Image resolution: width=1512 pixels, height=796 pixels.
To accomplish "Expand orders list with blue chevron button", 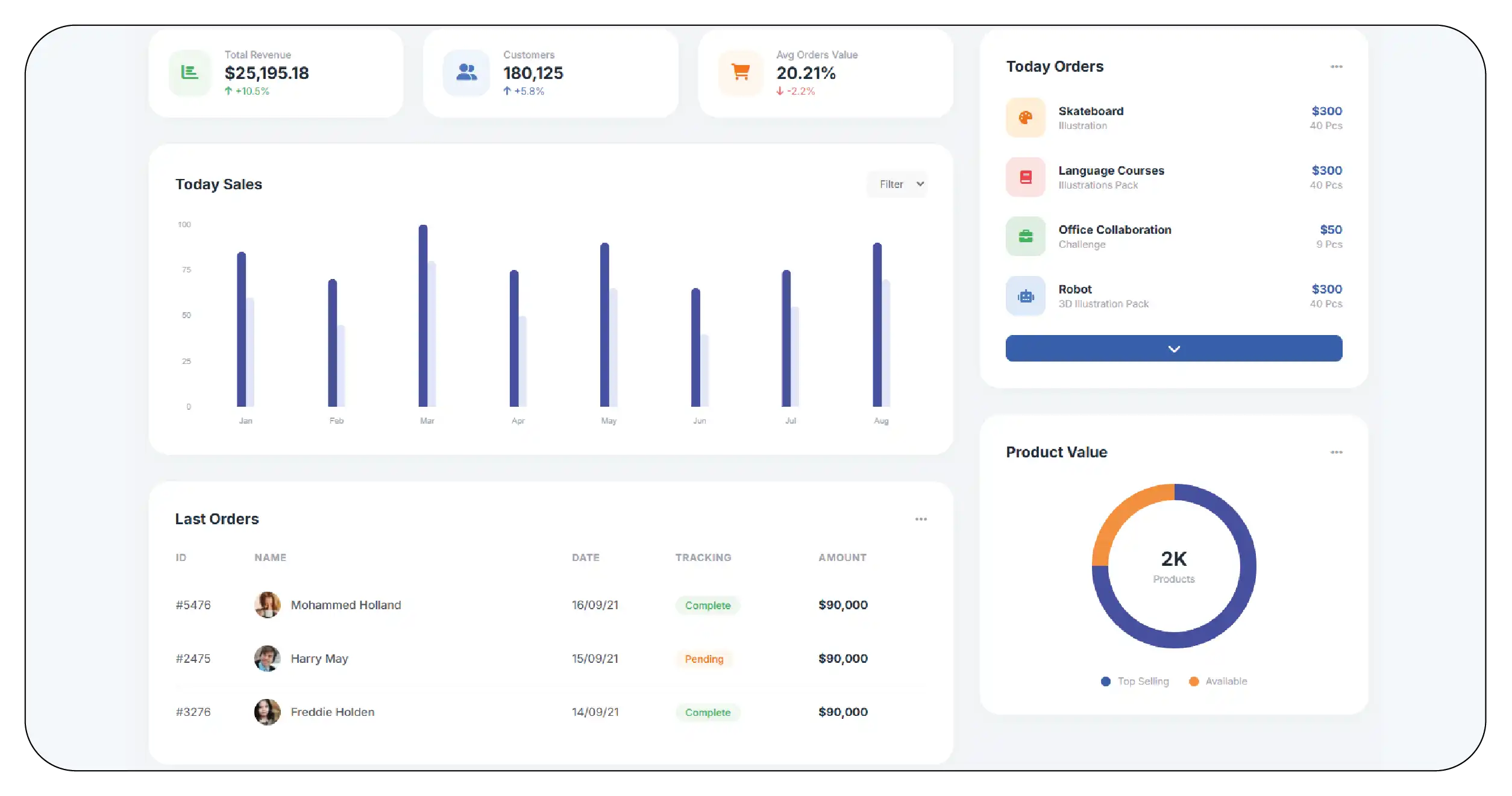I will coord(1173,349).
